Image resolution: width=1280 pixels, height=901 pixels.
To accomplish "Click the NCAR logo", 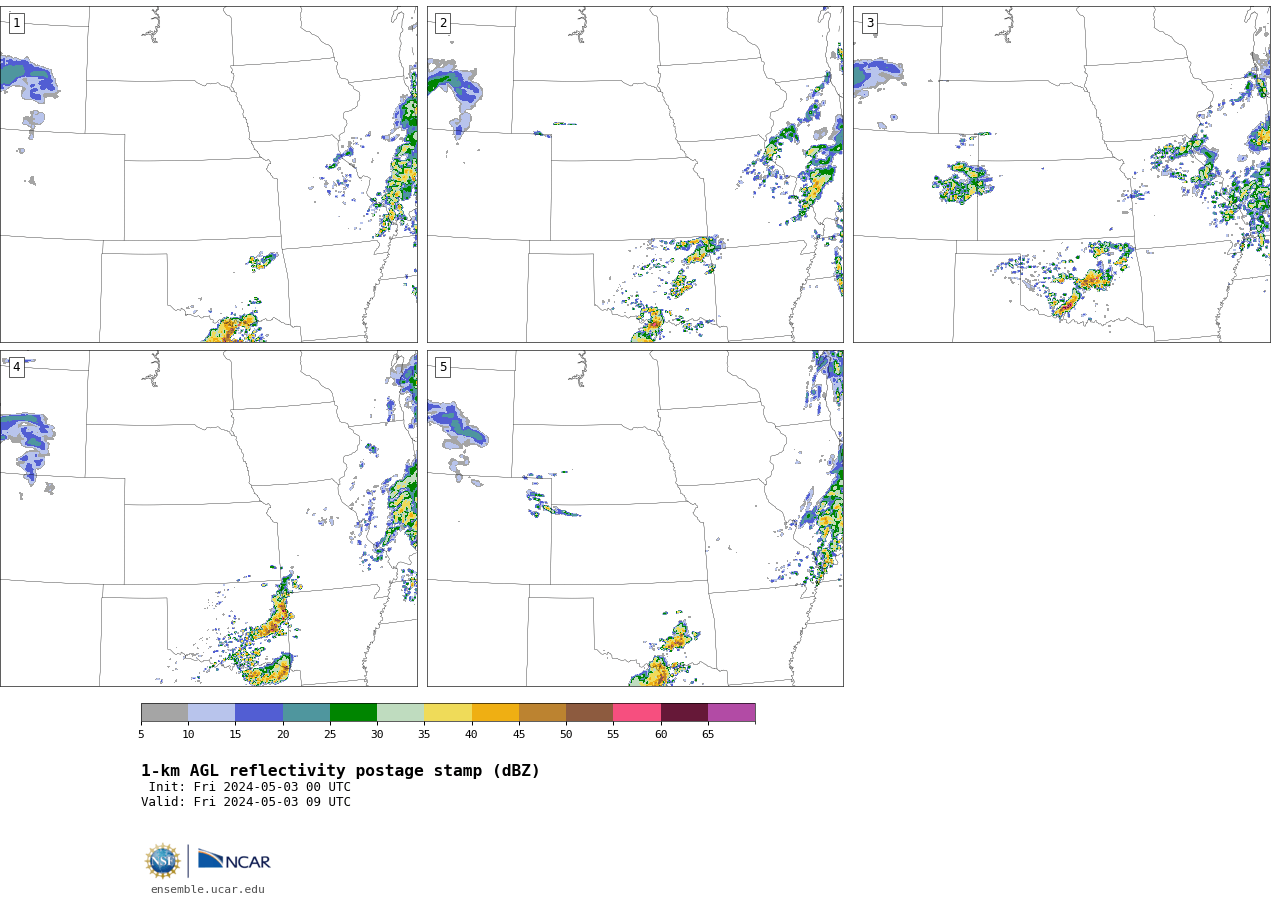I will [234, 860].
